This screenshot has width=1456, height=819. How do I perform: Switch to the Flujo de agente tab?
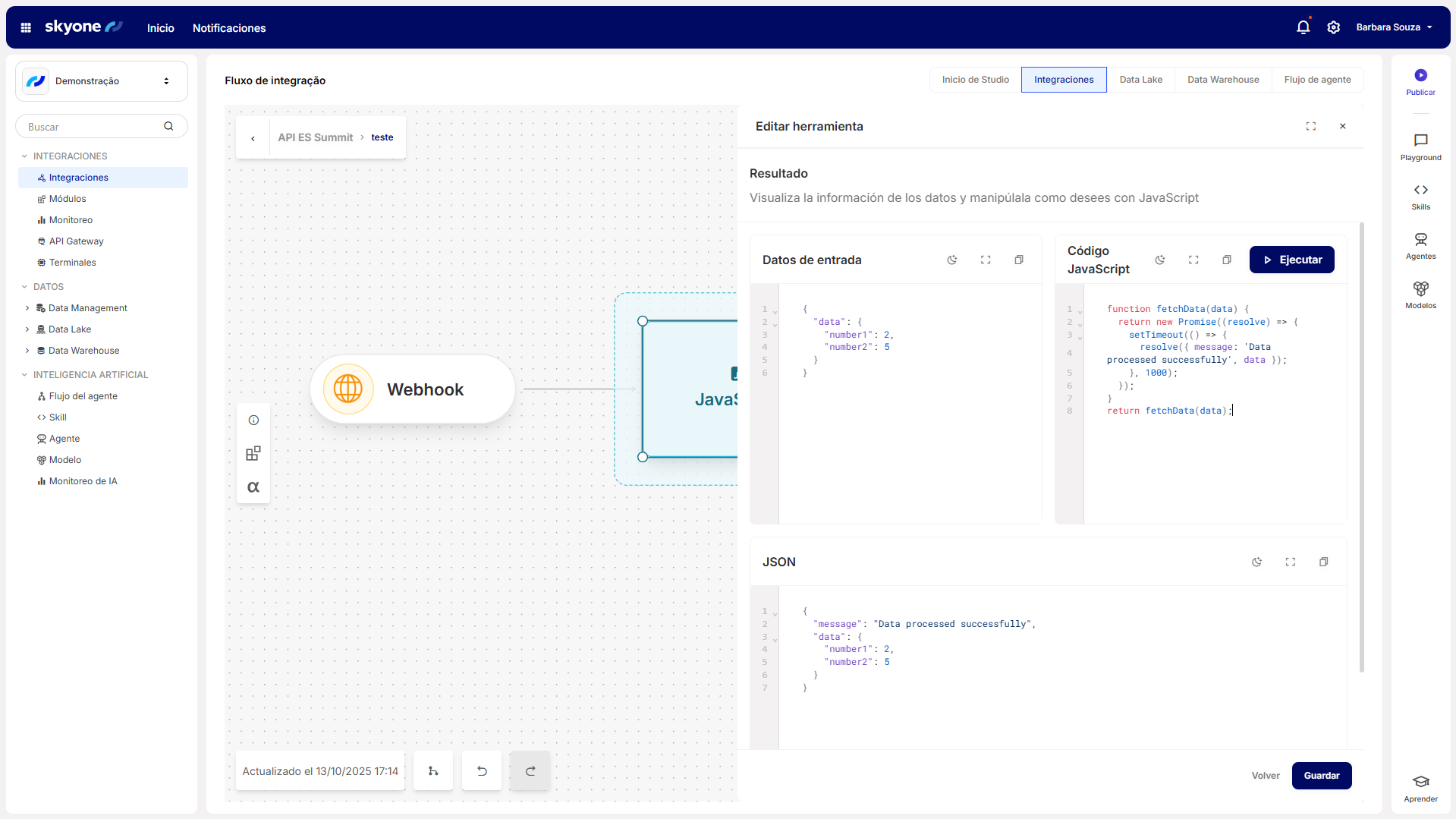[x=1317, y=80]
